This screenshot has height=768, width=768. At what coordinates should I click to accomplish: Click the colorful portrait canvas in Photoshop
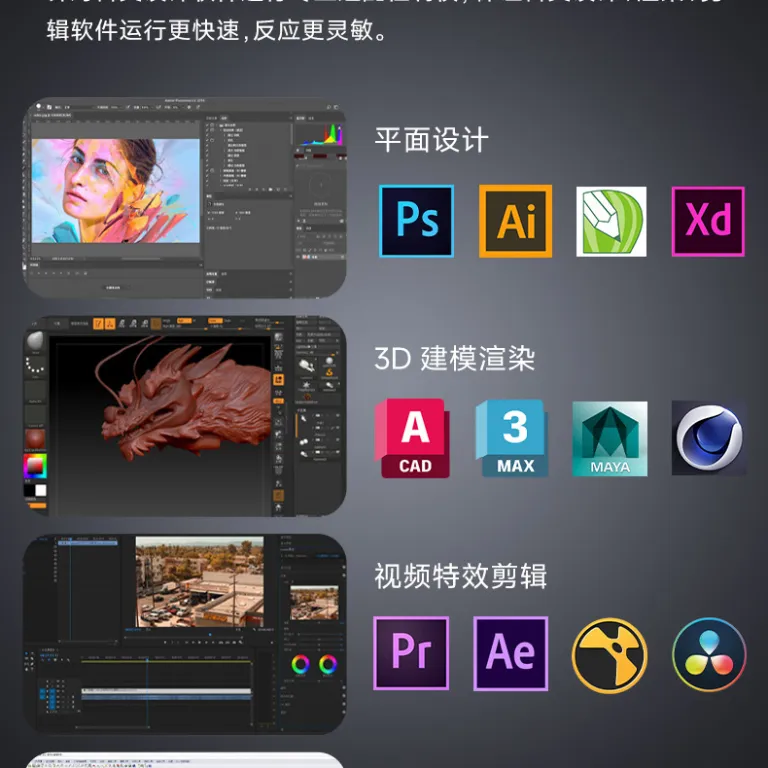(x=116, y=191)
